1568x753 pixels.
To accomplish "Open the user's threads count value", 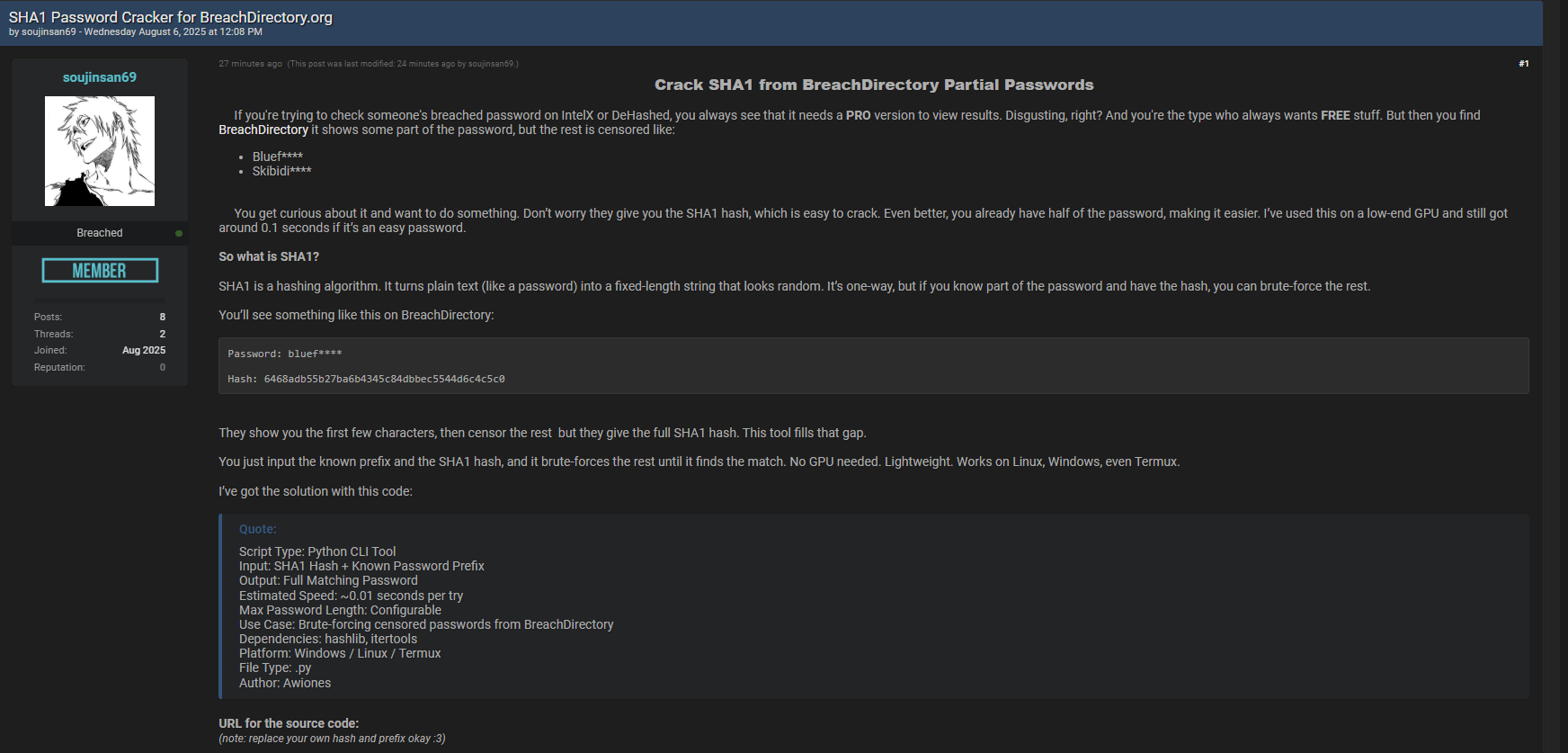I will point(163,334).
